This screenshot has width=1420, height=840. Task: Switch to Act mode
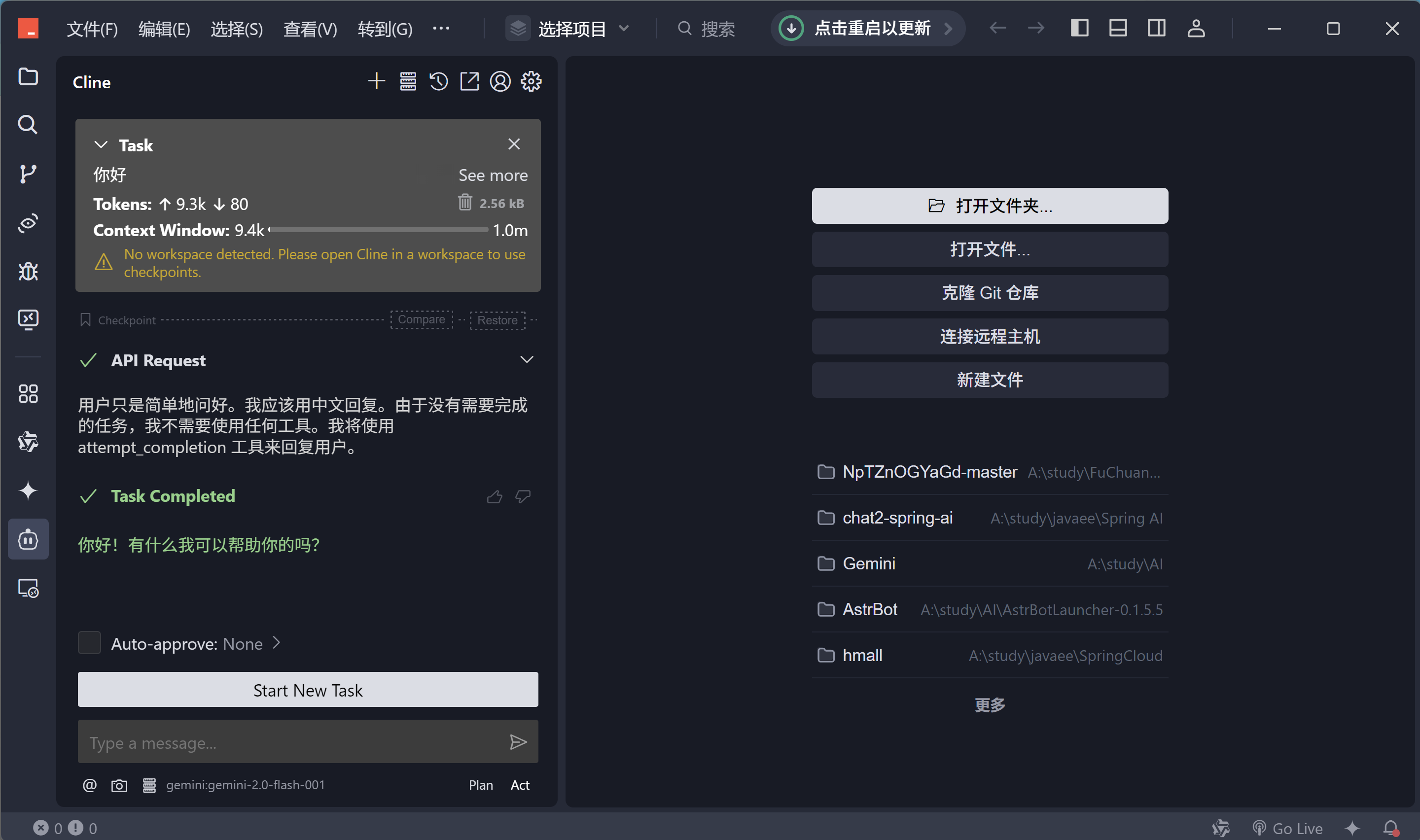click(520, 786)
